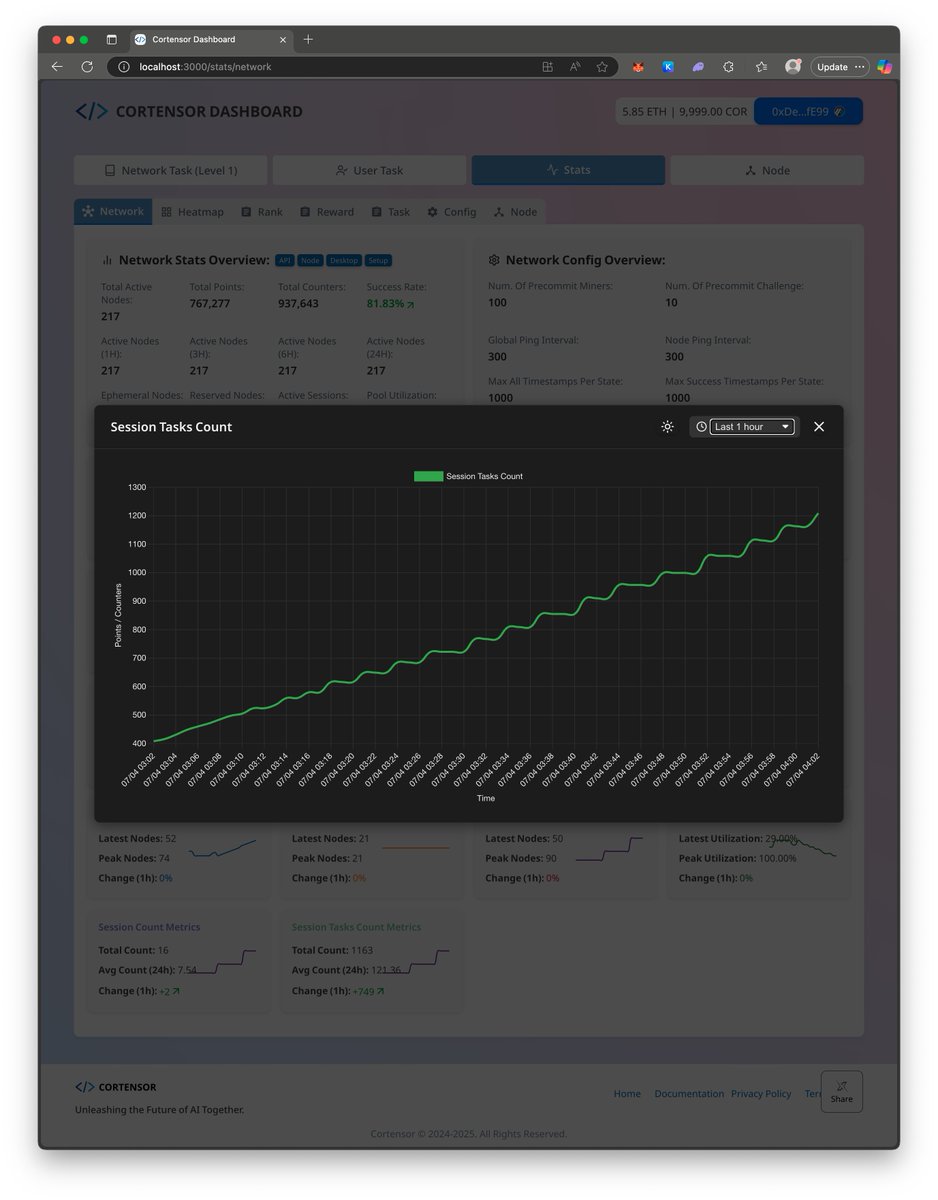Follow the Home footer link

(627, 1094)
